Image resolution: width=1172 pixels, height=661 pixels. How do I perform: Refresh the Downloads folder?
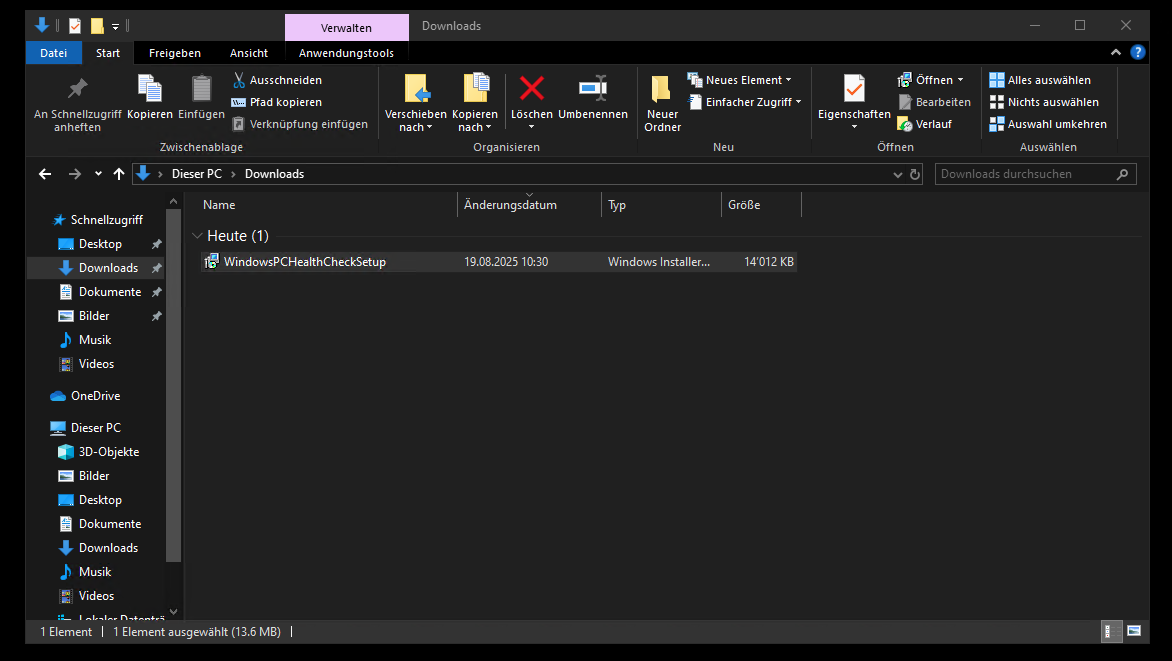point(915,174)
